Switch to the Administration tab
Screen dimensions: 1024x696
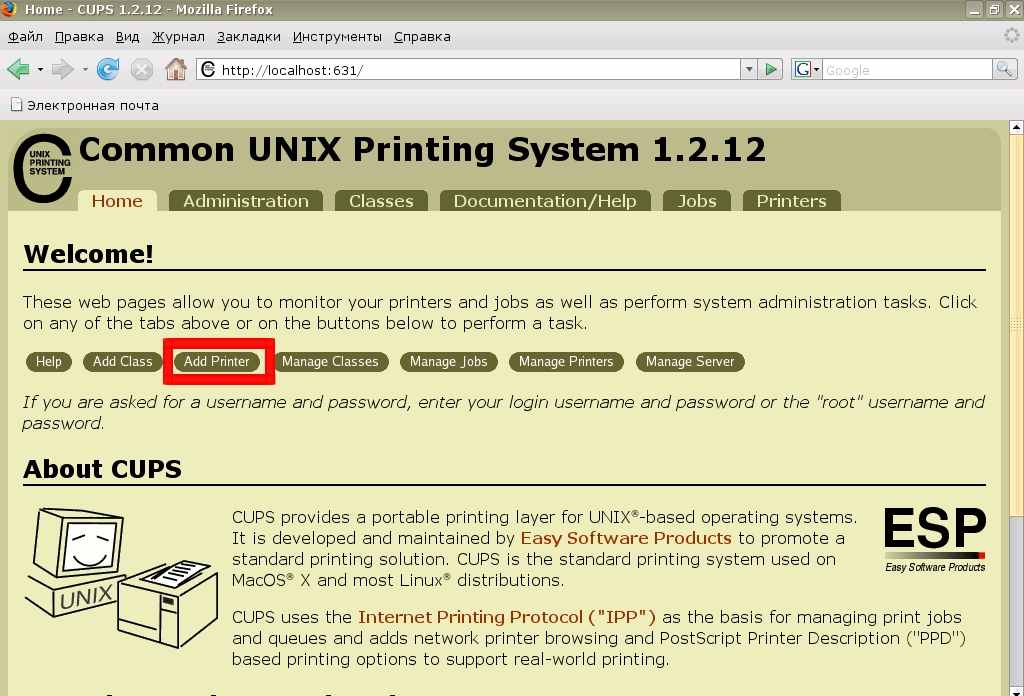245,201
